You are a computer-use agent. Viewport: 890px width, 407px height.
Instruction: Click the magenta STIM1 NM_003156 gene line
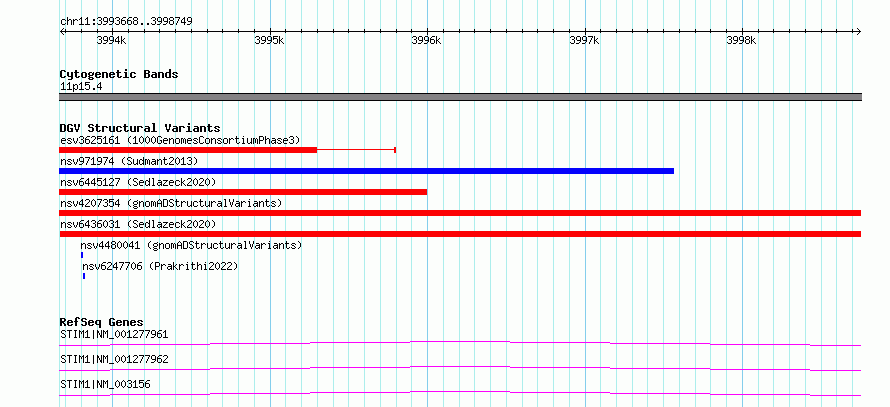click(460, 393)
